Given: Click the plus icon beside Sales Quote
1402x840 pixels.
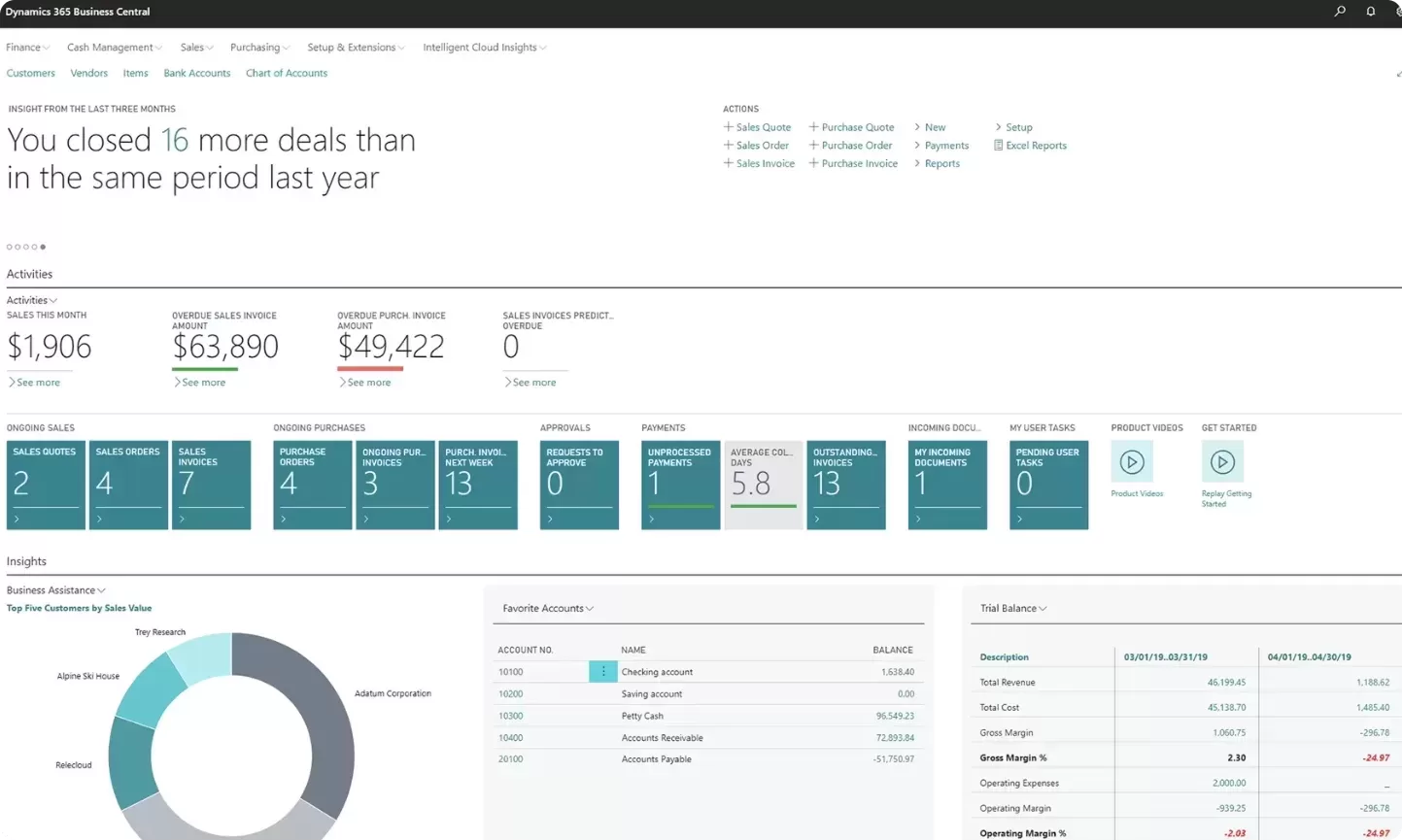Looking at the screenshot, I should pos(729,127).
